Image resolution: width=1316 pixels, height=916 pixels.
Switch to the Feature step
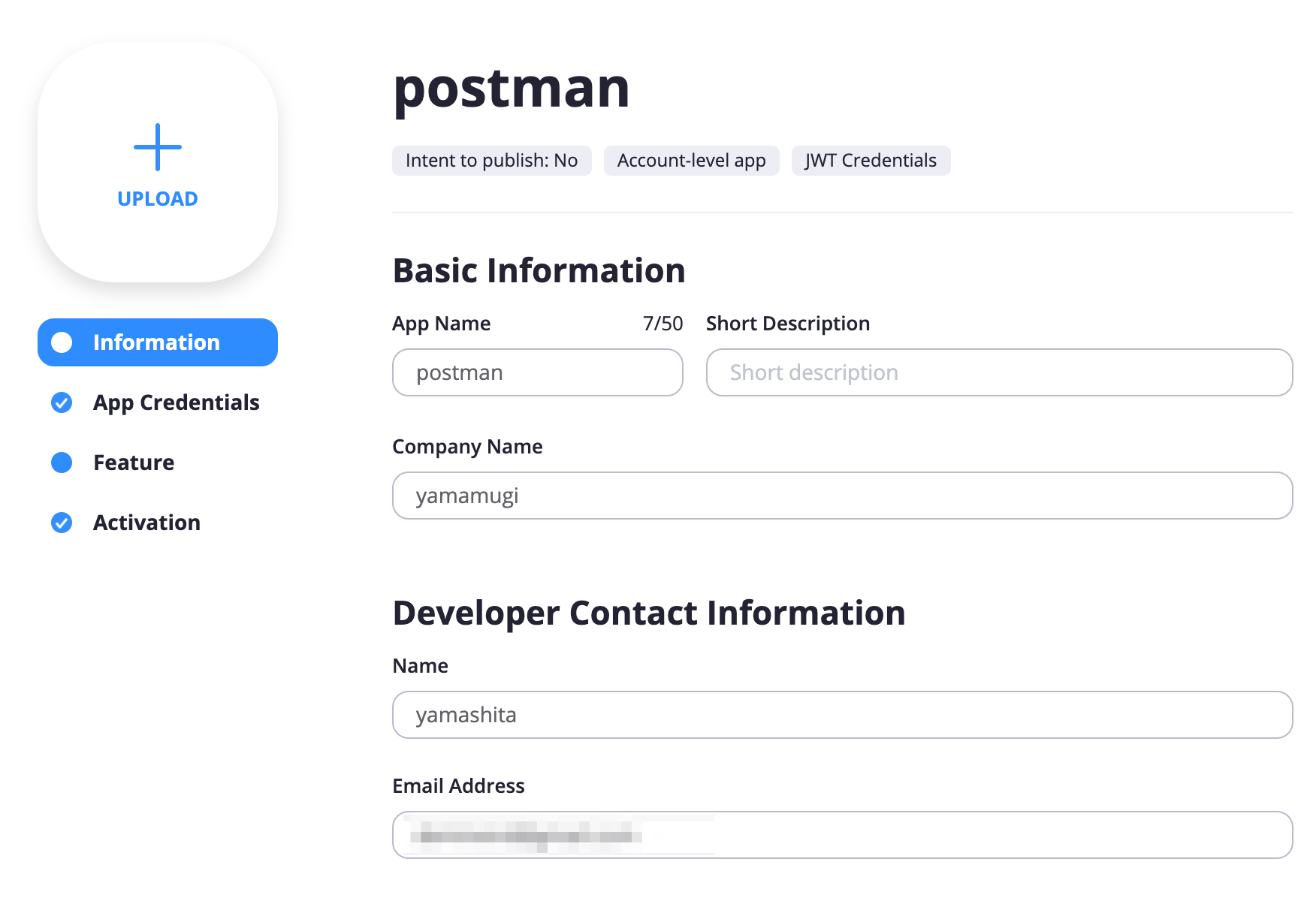[x=134, y=463]
